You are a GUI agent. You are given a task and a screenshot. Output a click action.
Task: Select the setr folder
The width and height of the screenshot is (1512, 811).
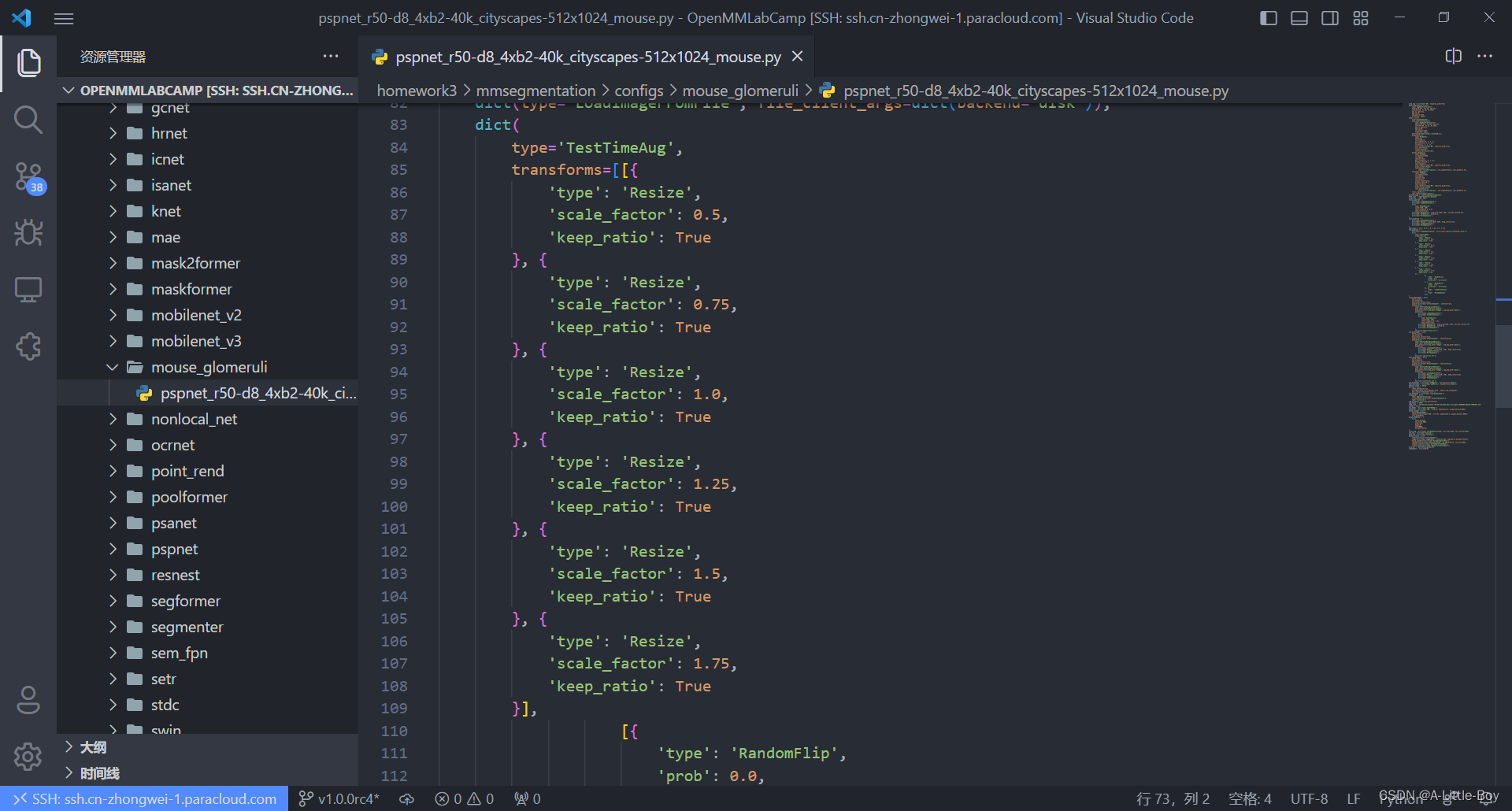[208, 679]
